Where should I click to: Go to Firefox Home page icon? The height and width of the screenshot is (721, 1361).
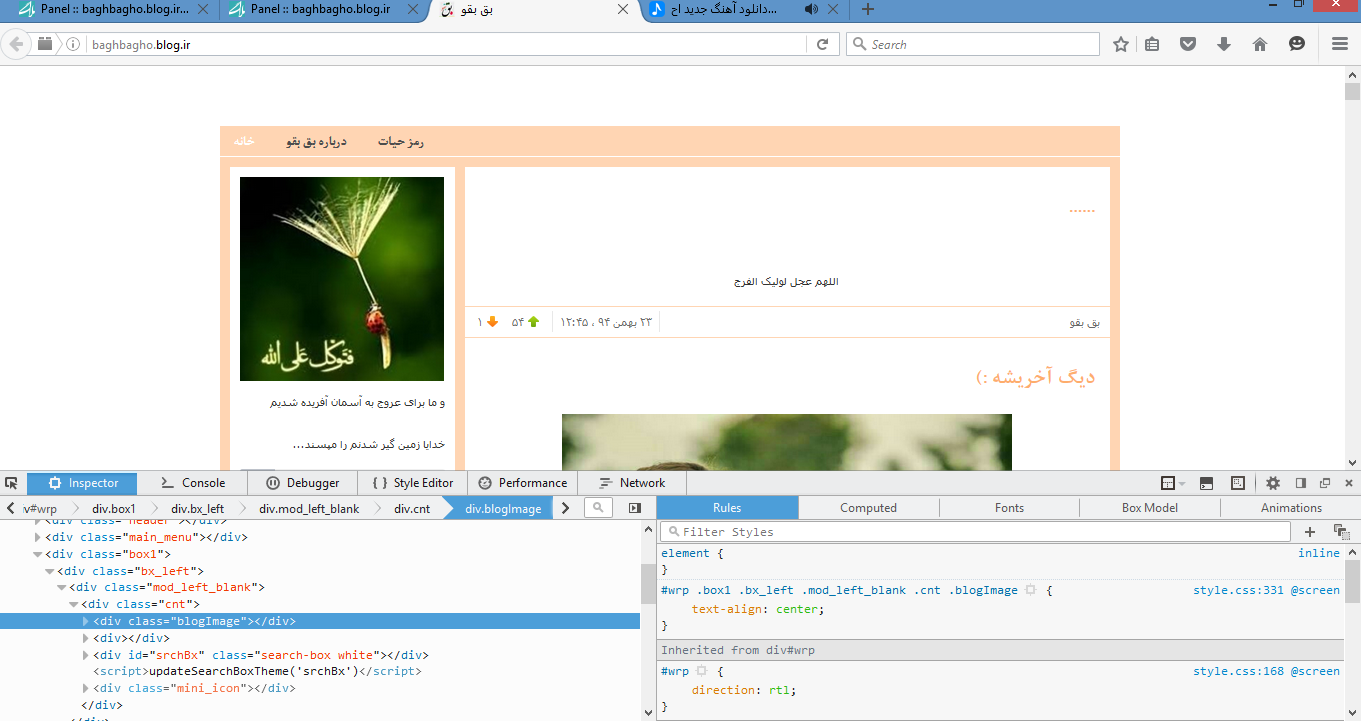1259,44
